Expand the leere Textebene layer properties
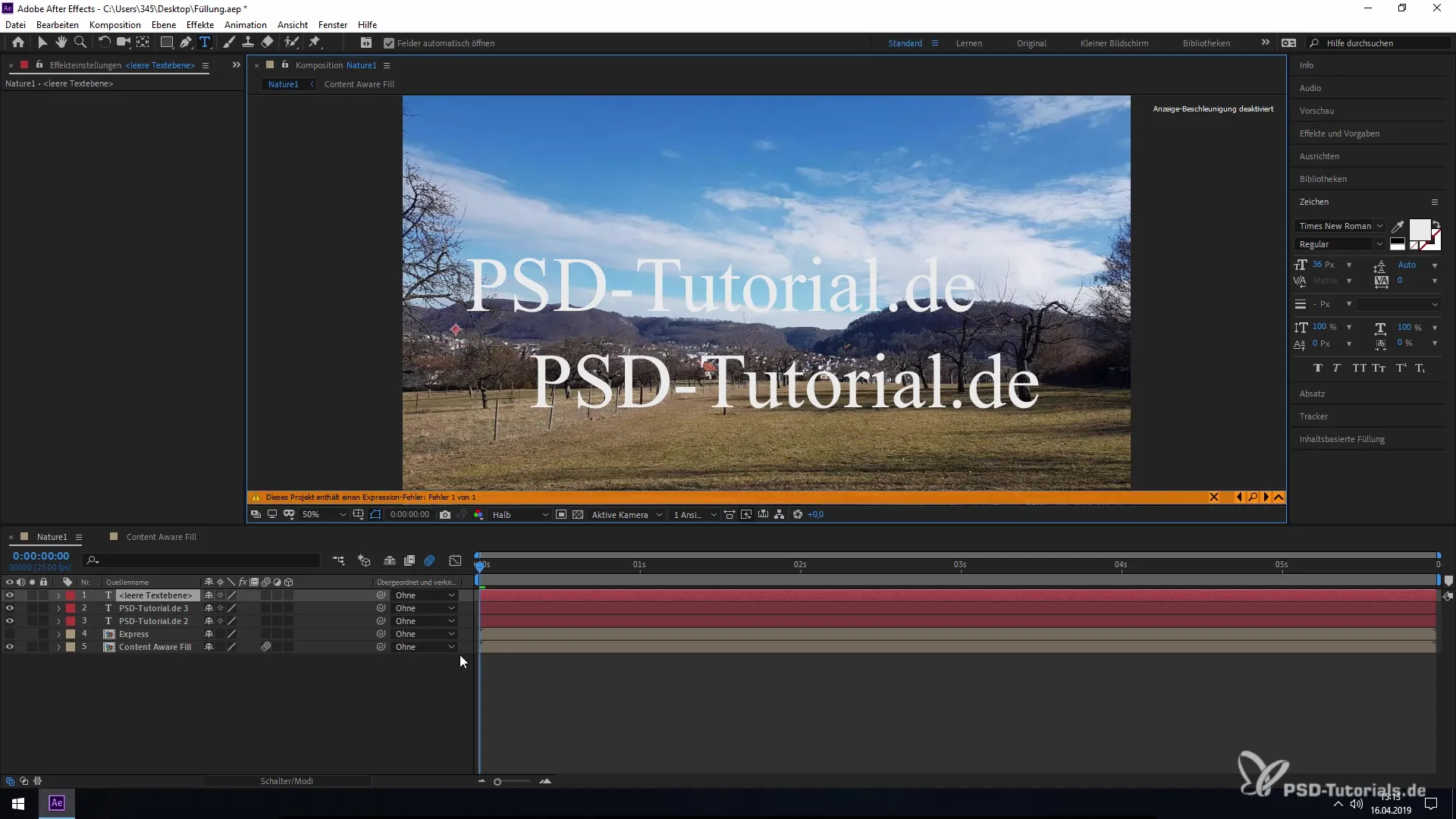 pos(58,595)
